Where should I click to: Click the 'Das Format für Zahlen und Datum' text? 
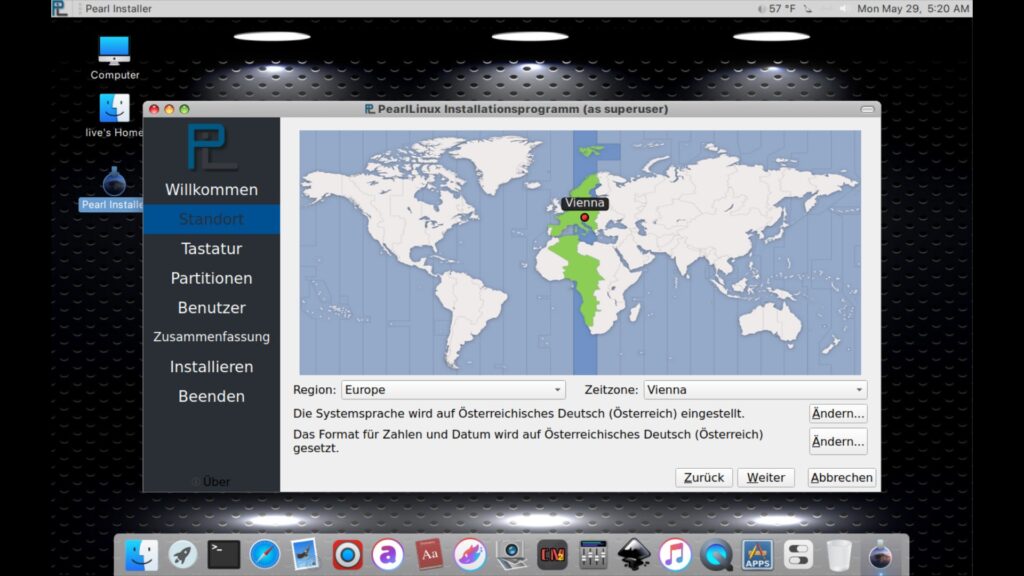click(528, 441)
